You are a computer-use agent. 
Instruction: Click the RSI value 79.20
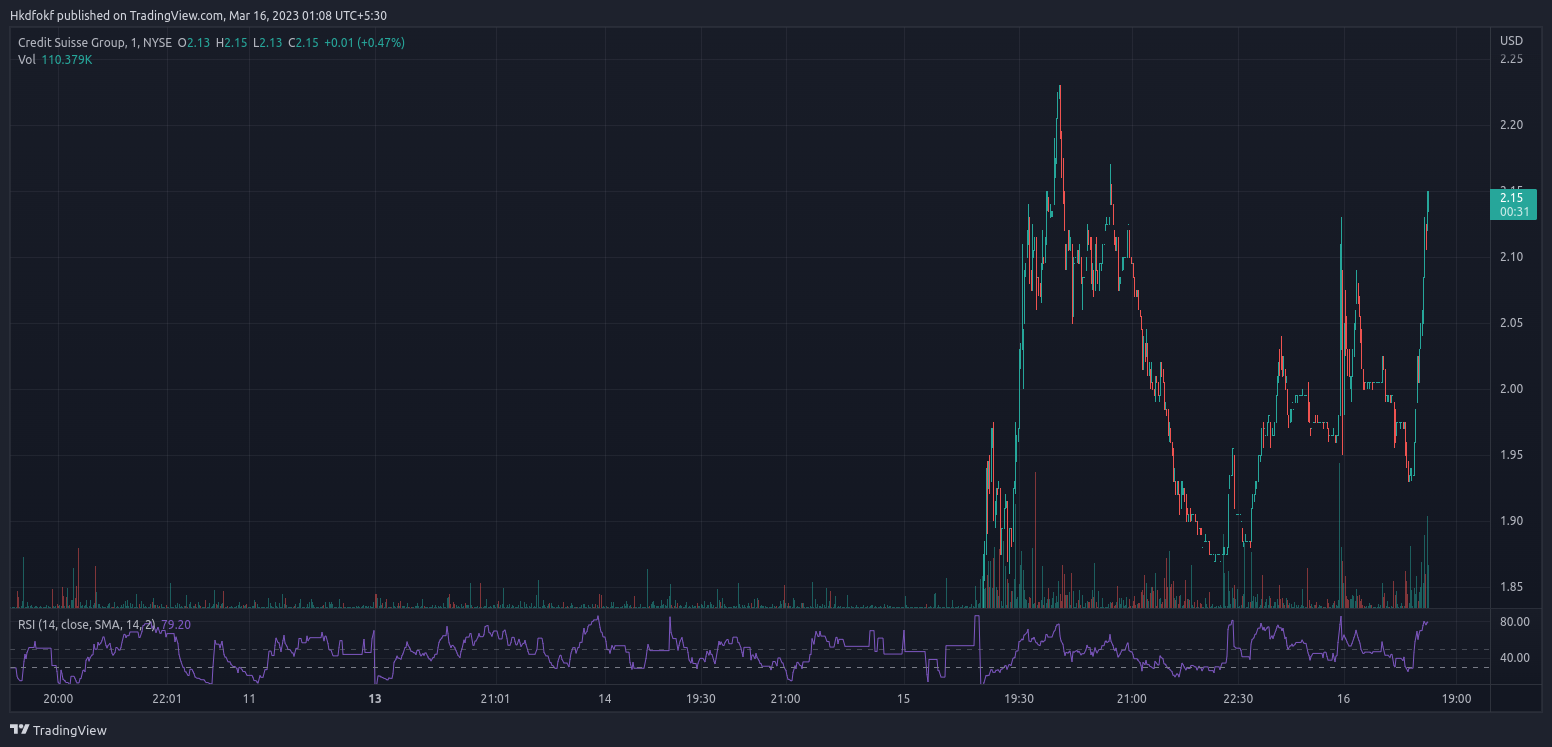coord(176,624)
